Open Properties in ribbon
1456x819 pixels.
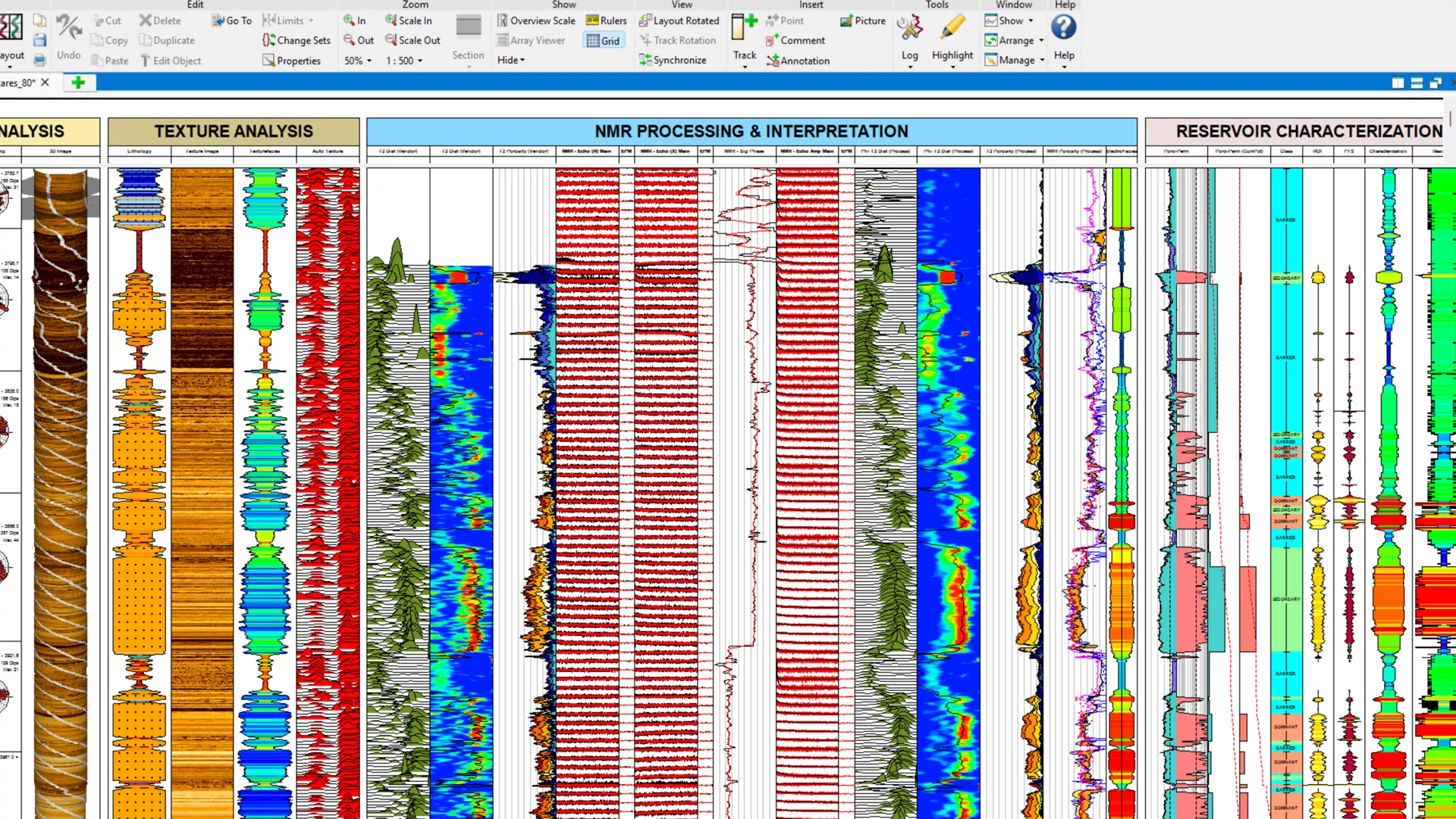pyautogui.click(x=292, y=61)
